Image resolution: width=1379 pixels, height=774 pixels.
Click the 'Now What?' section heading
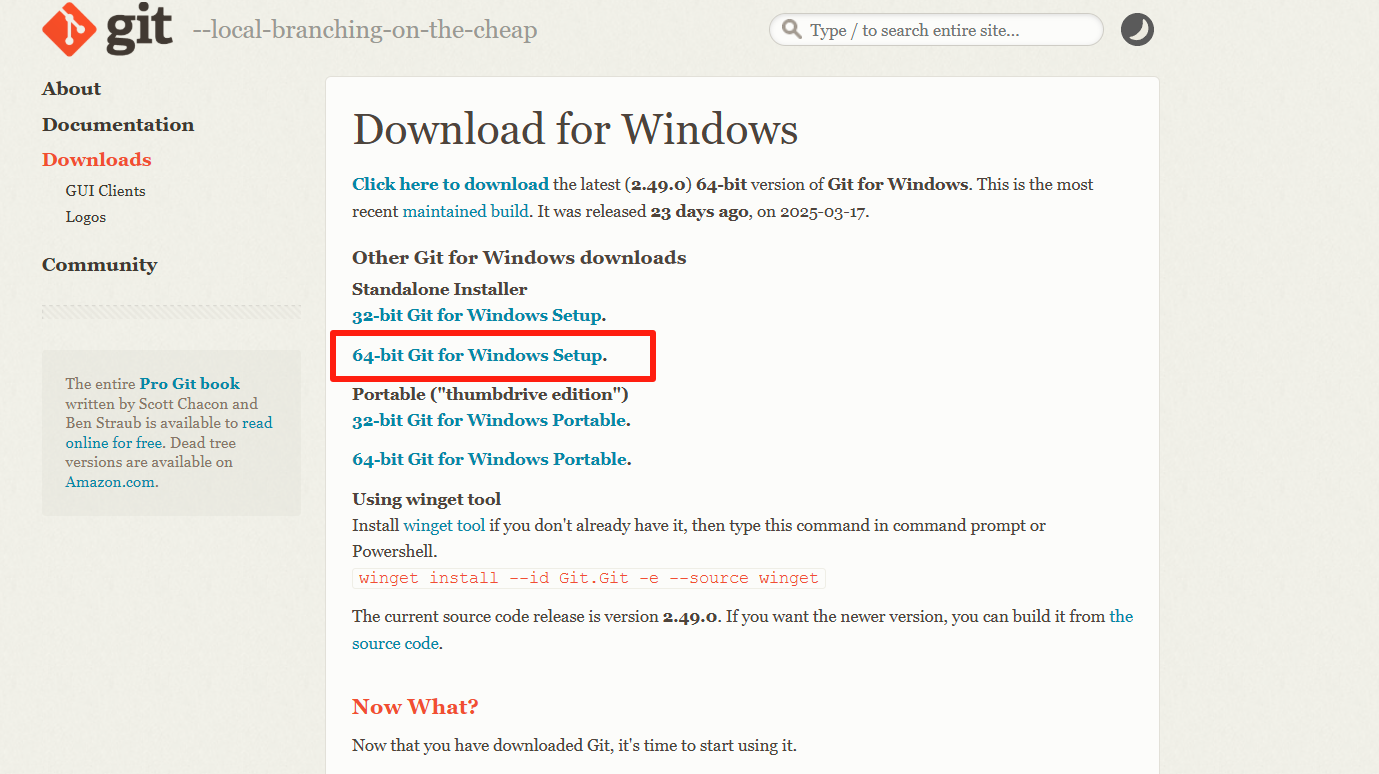tap(415, 707)
